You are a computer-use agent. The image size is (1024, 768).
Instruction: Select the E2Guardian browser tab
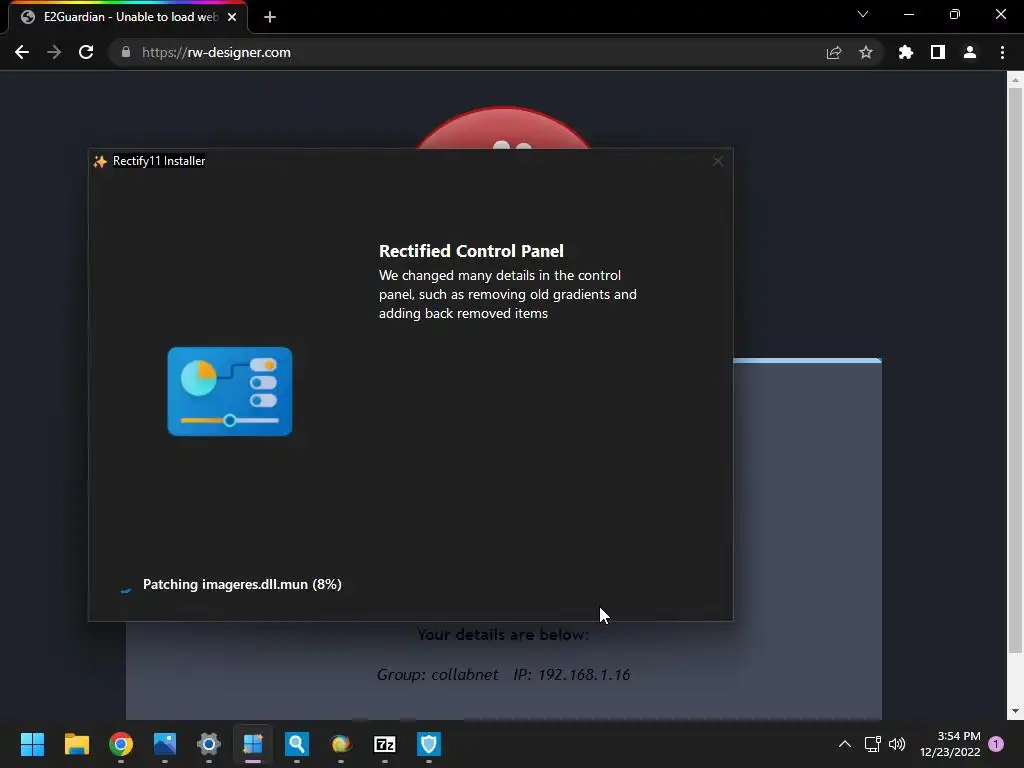tap(127, 17)
